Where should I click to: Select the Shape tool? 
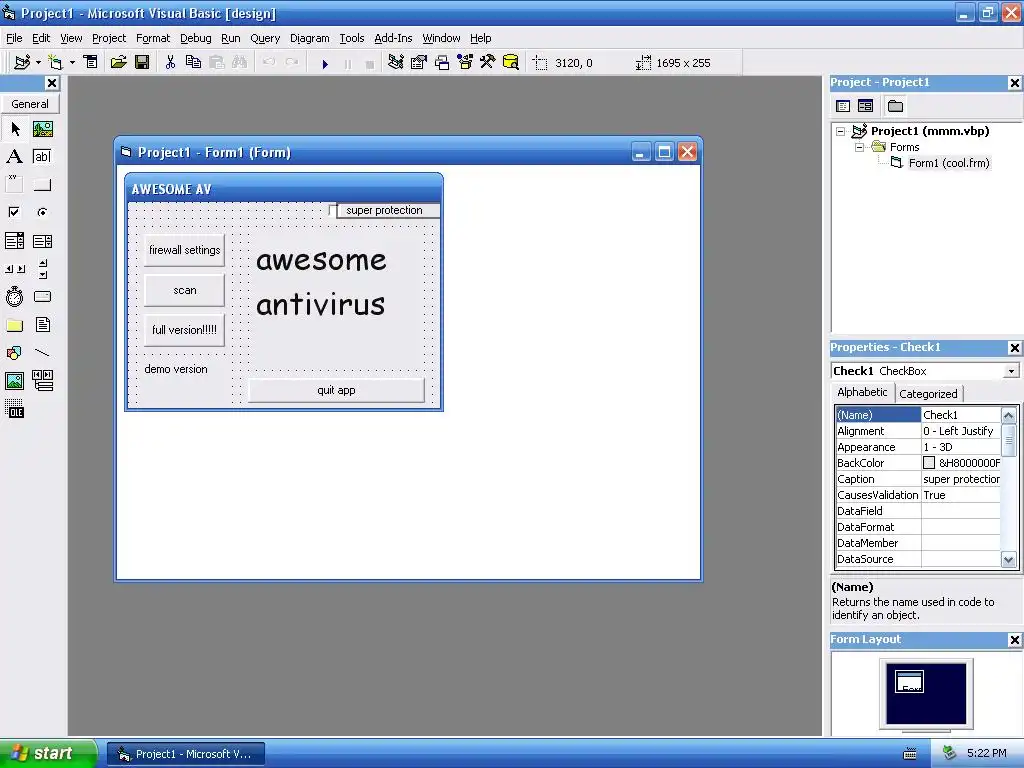tap(14, 353)
